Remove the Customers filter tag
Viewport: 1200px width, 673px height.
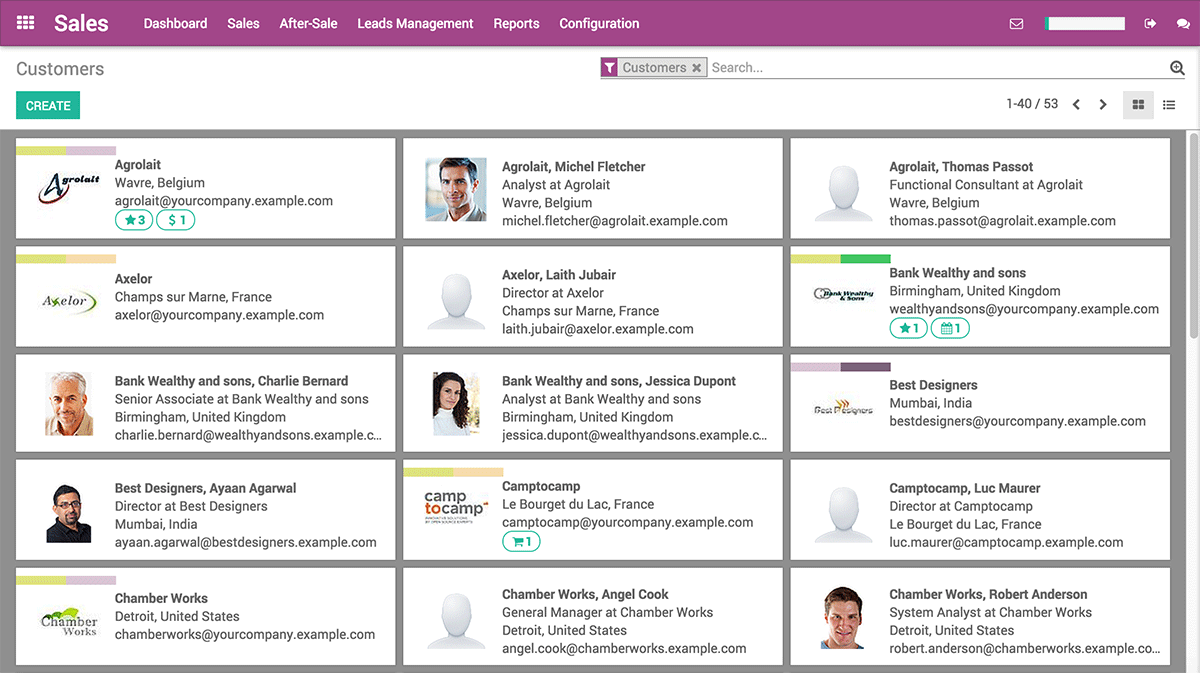click(697, 67)
